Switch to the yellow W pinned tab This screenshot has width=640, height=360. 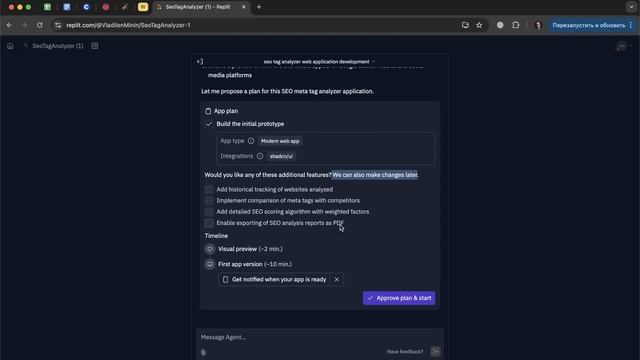(143, 7)
